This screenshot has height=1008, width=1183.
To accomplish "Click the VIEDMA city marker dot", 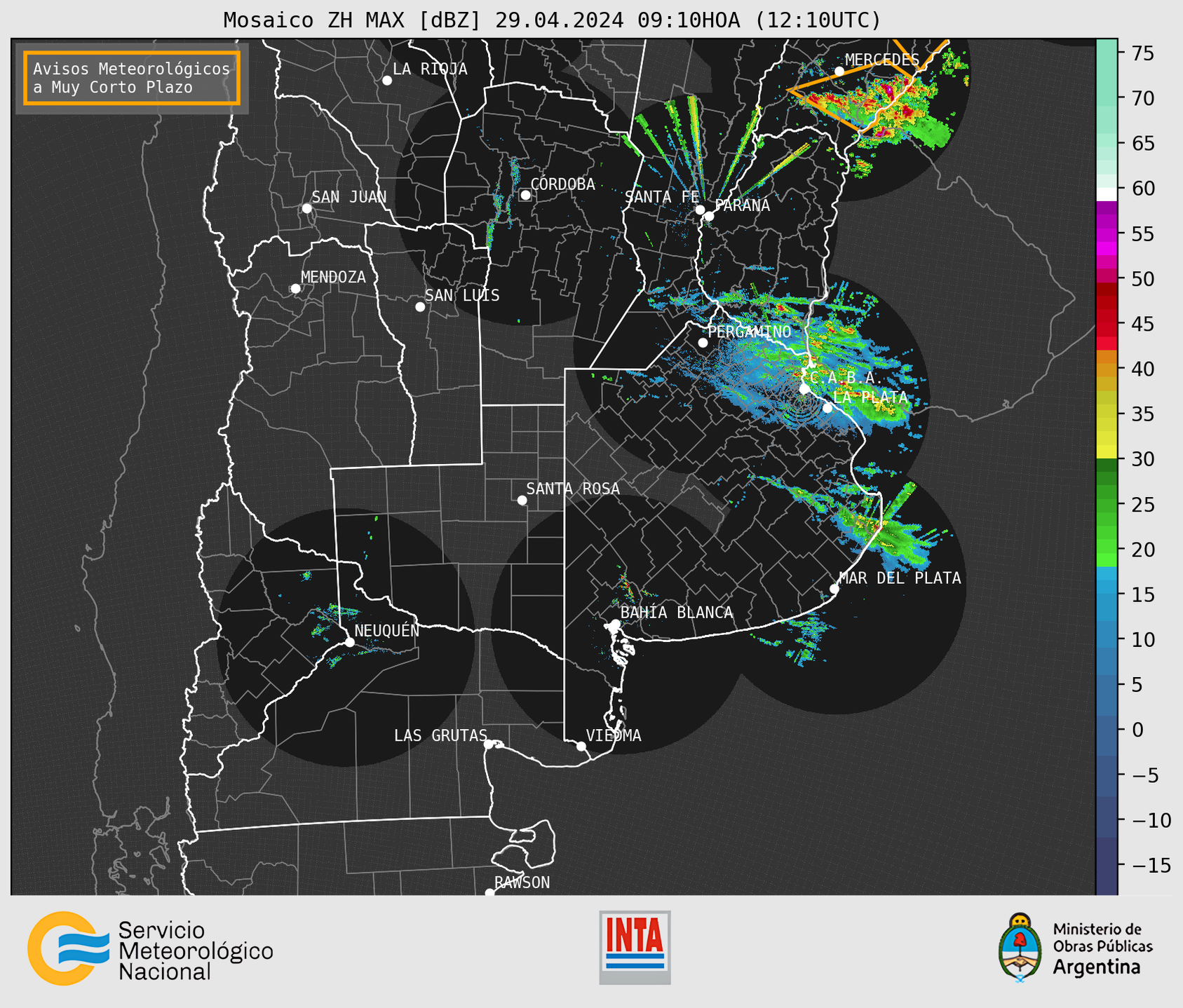I will (581, 747).
